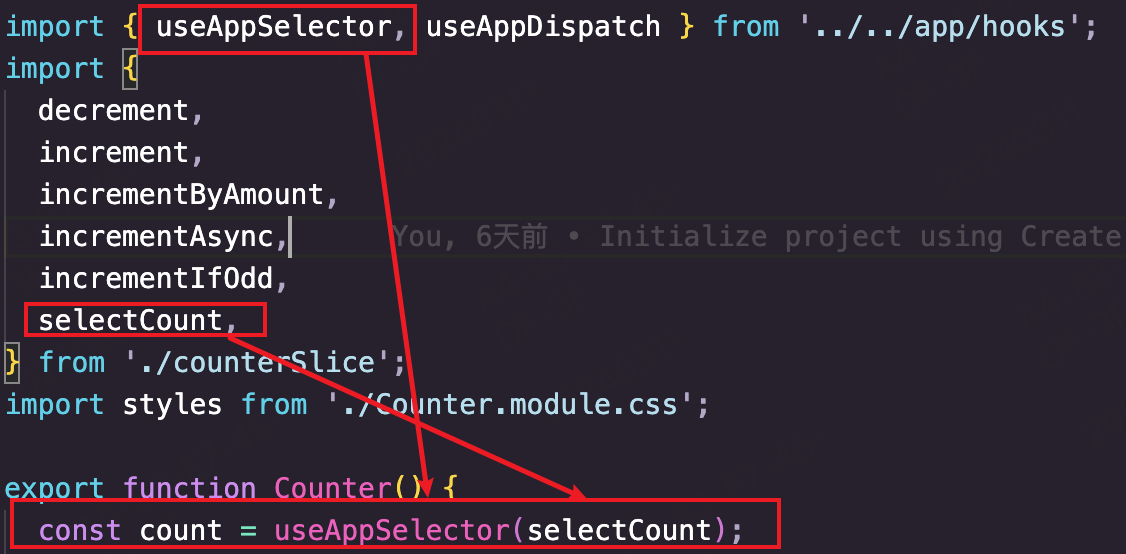Screen dimensions: 1126x554
Task: Click the styles identifier in import
Action: coord(172,404)
